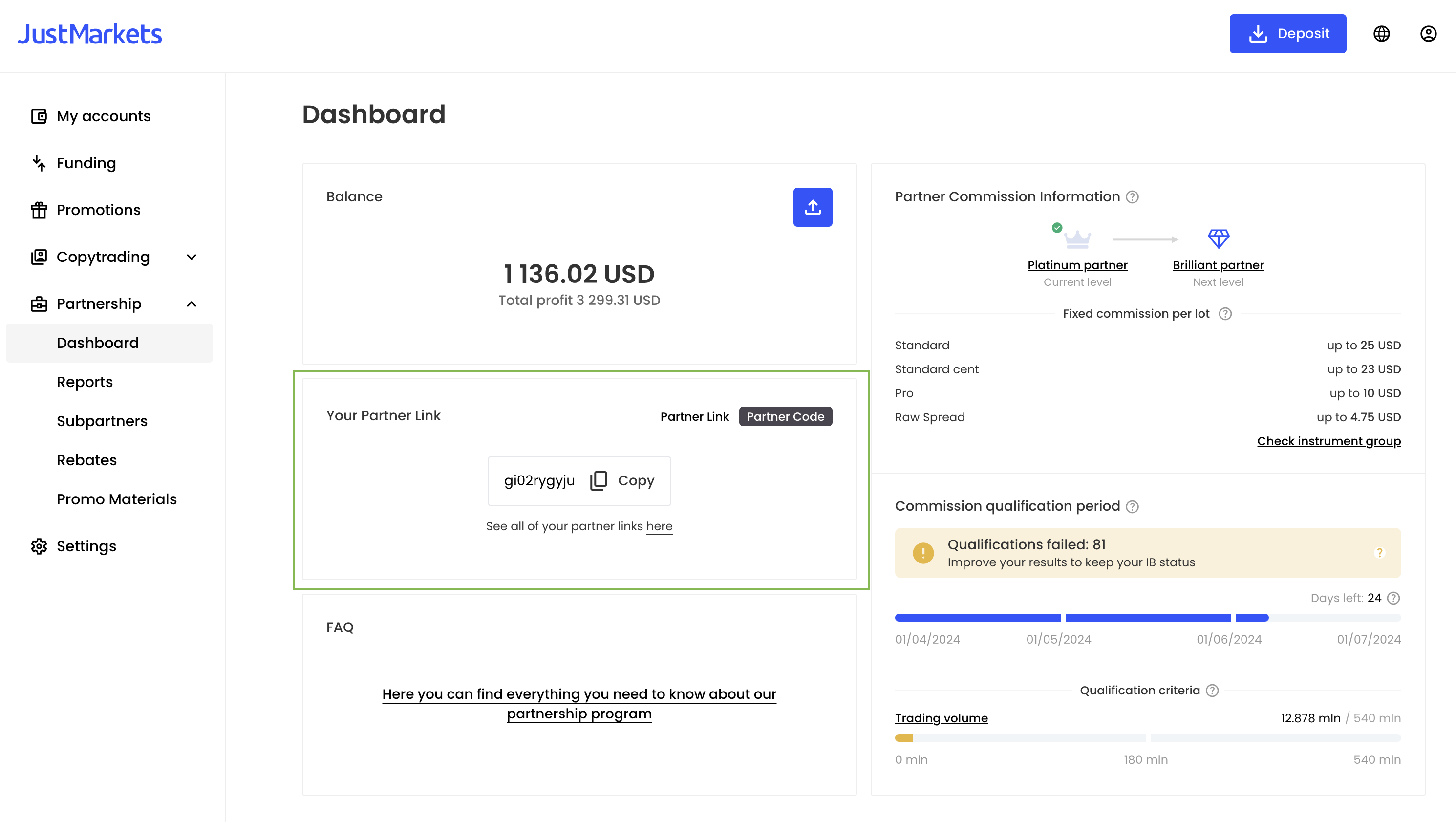
Task: Click the Fixed commission per lot help icon
Action: tap(1225, 314)
